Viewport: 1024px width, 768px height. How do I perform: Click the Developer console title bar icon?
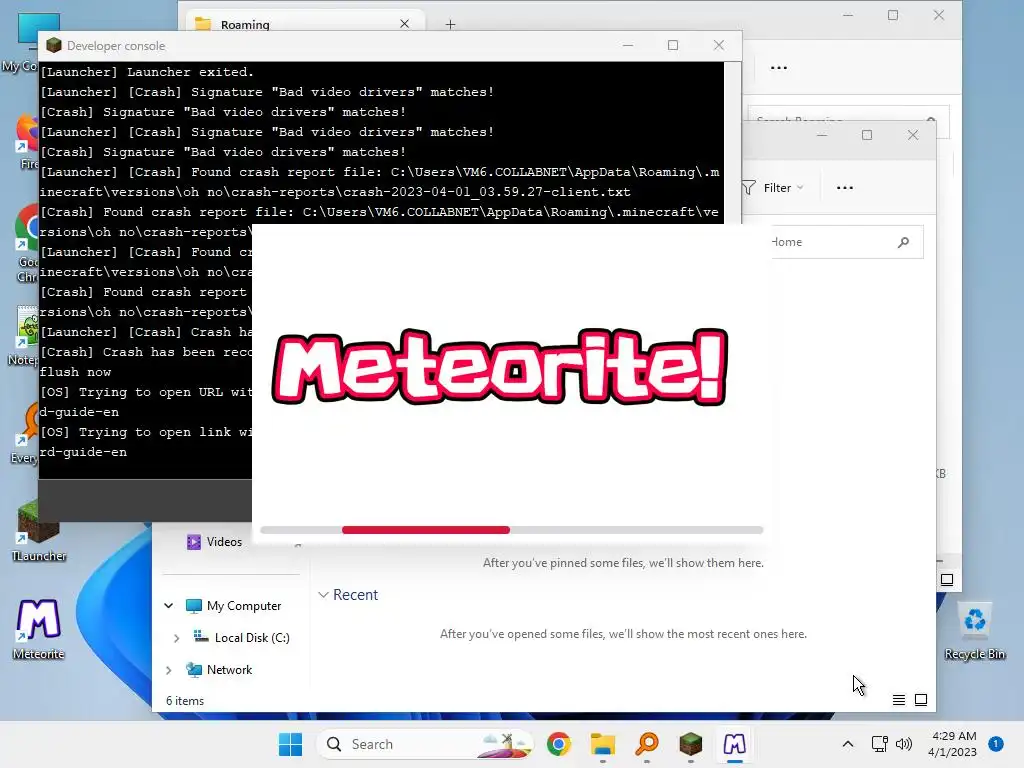(54, 45)
